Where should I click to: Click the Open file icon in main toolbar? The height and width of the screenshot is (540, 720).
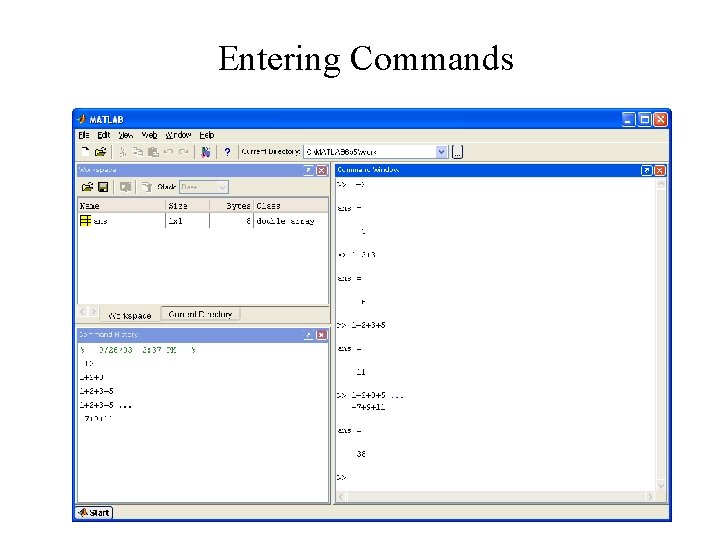(x=100, y=152)
